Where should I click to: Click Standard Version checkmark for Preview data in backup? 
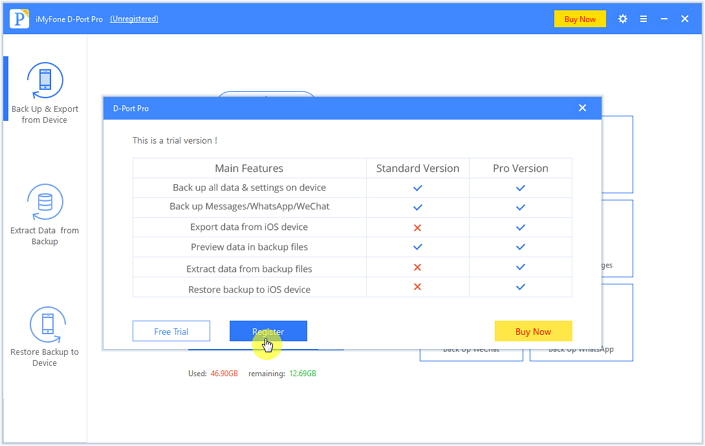pyautogui.click(x=418, y=247)
